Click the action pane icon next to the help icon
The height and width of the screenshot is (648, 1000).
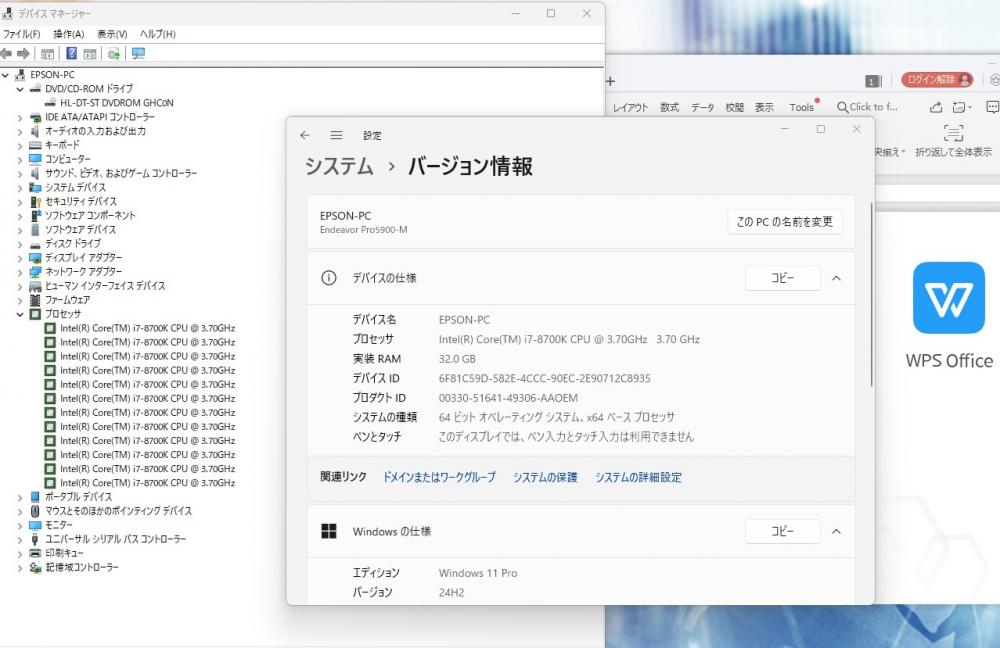(90, 54)
